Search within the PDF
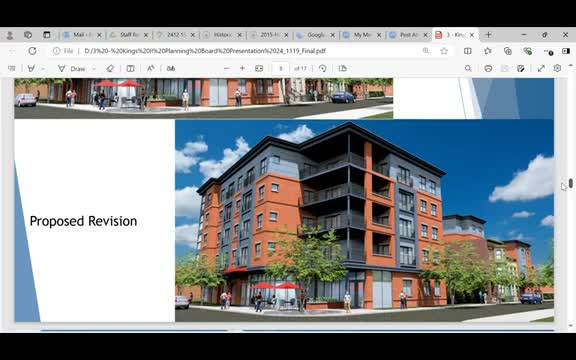This screenshot has height=360, width=576. (x=468, y=68)
